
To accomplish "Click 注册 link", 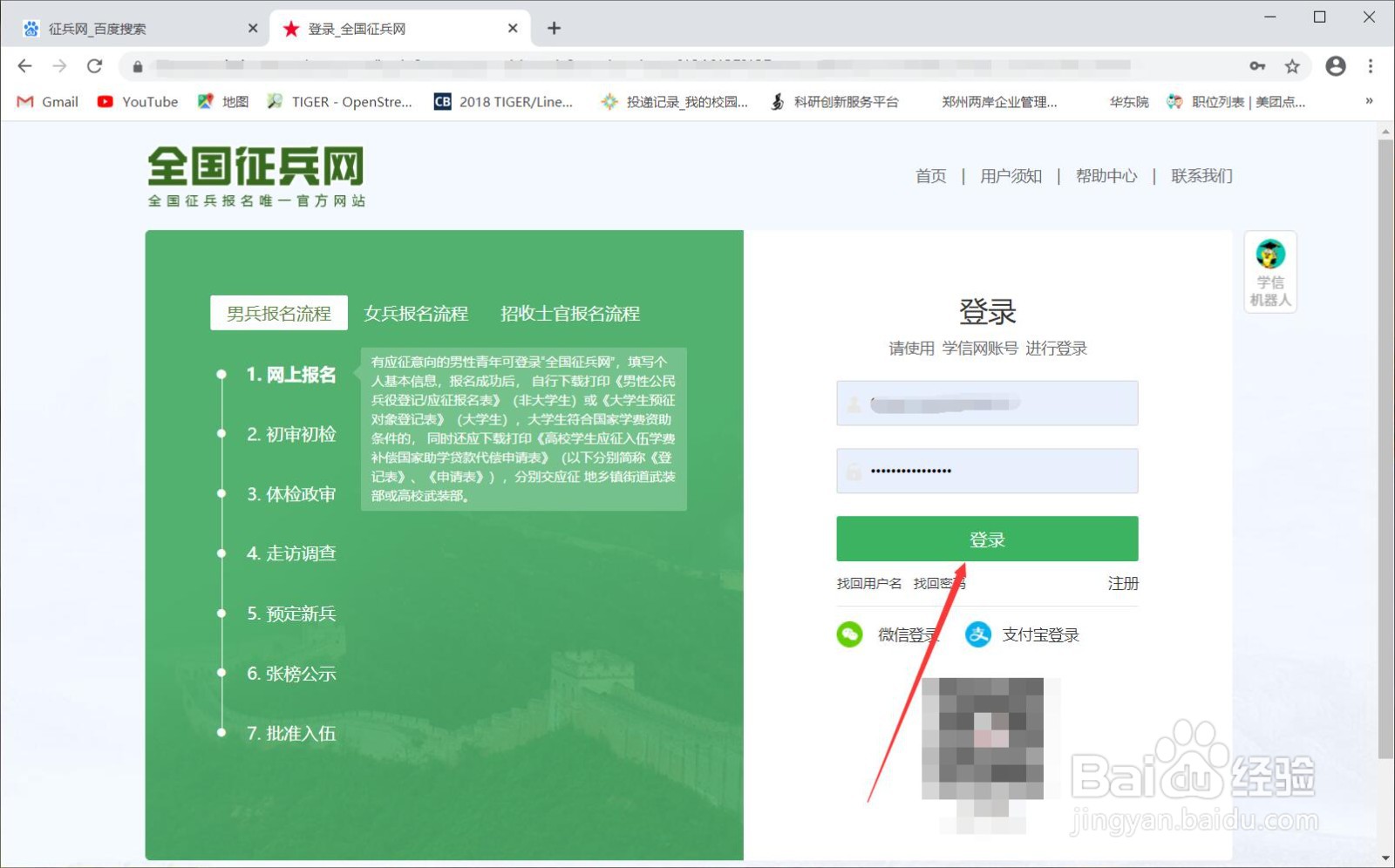I will [x=1123, y=583].
